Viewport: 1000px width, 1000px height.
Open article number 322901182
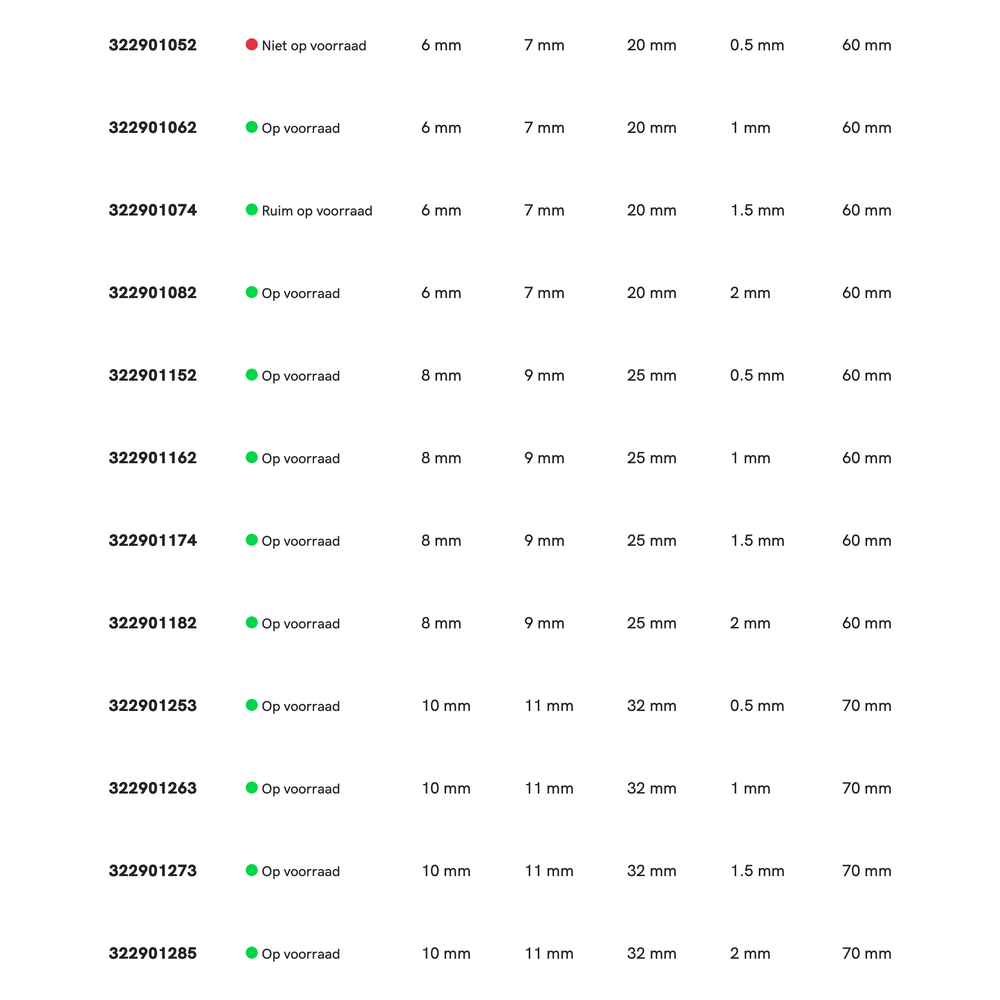(153, 623)
